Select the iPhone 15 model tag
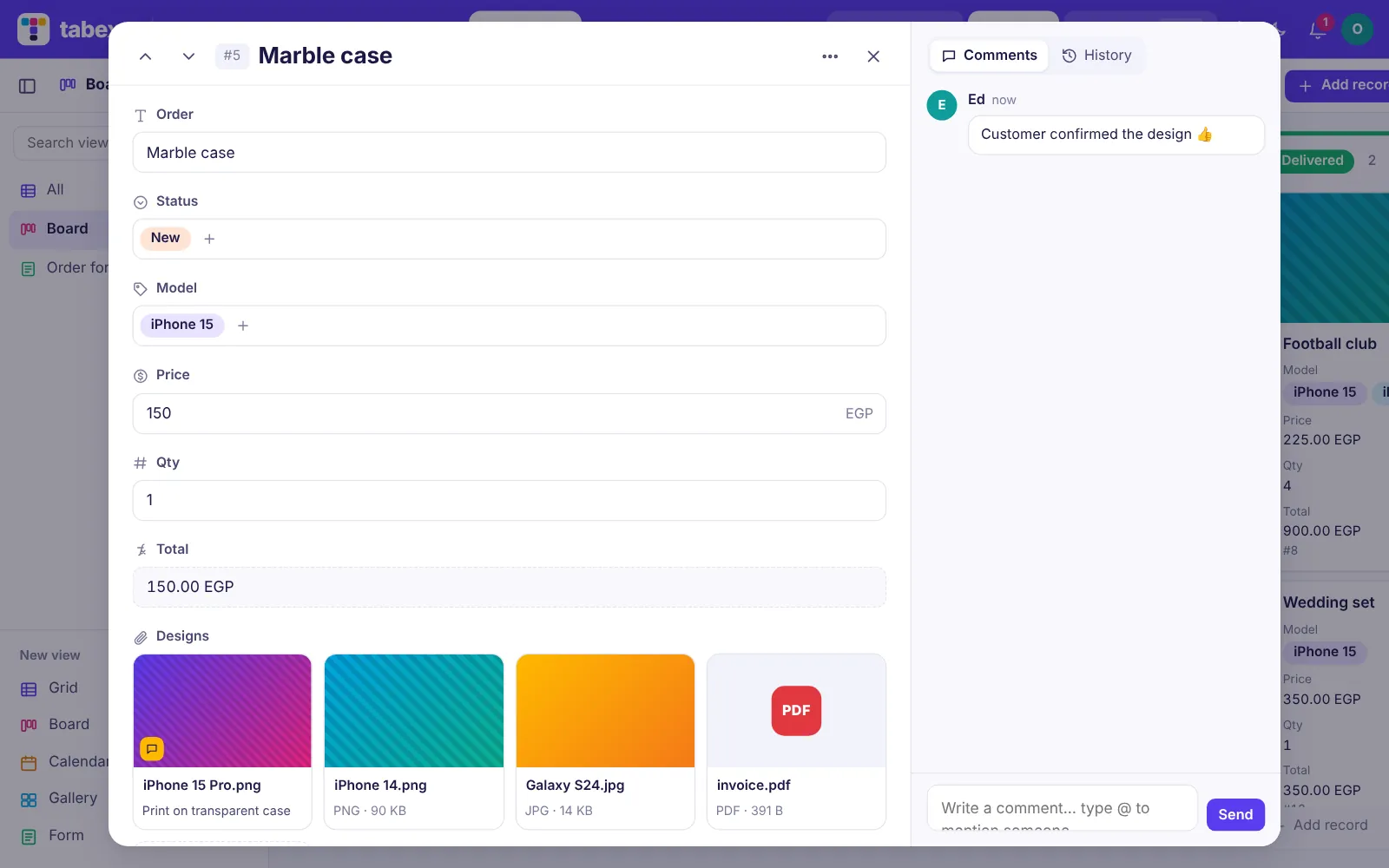1389x868 pixels. pyautogui.click(x=181, y=325)
